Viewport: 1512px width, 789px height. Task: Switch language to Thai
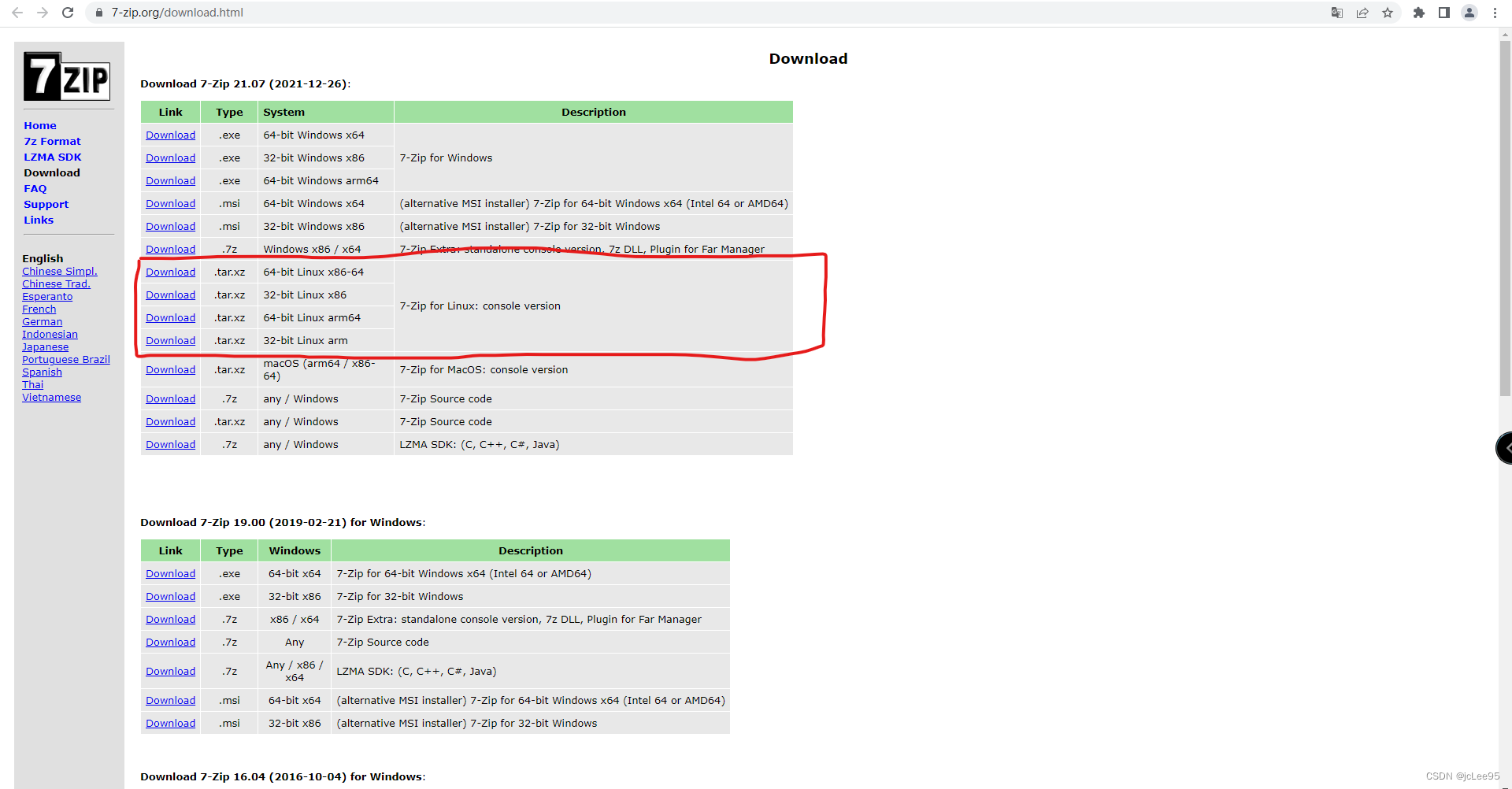[x=33, y=385]
